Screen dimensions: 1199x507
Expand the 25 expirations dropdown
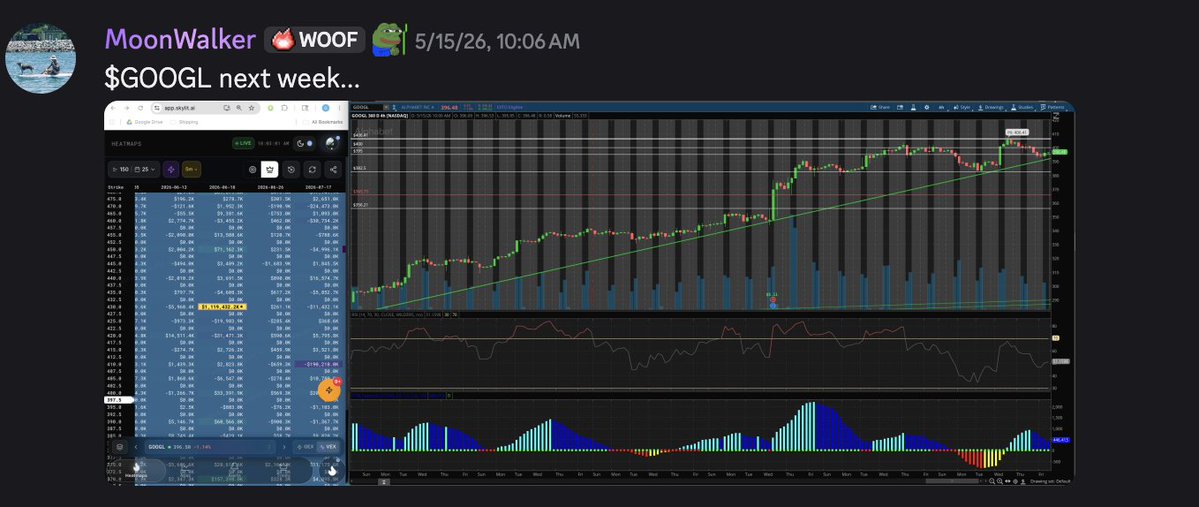coord(145,170)
